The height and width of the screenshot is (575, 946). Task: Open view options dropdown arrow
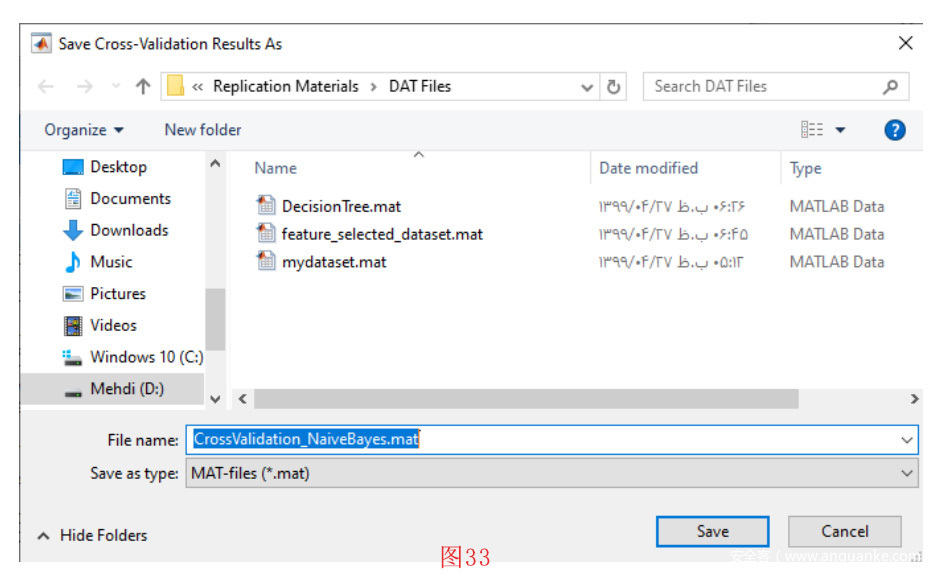pyautogui.click(x=840, y=130)
